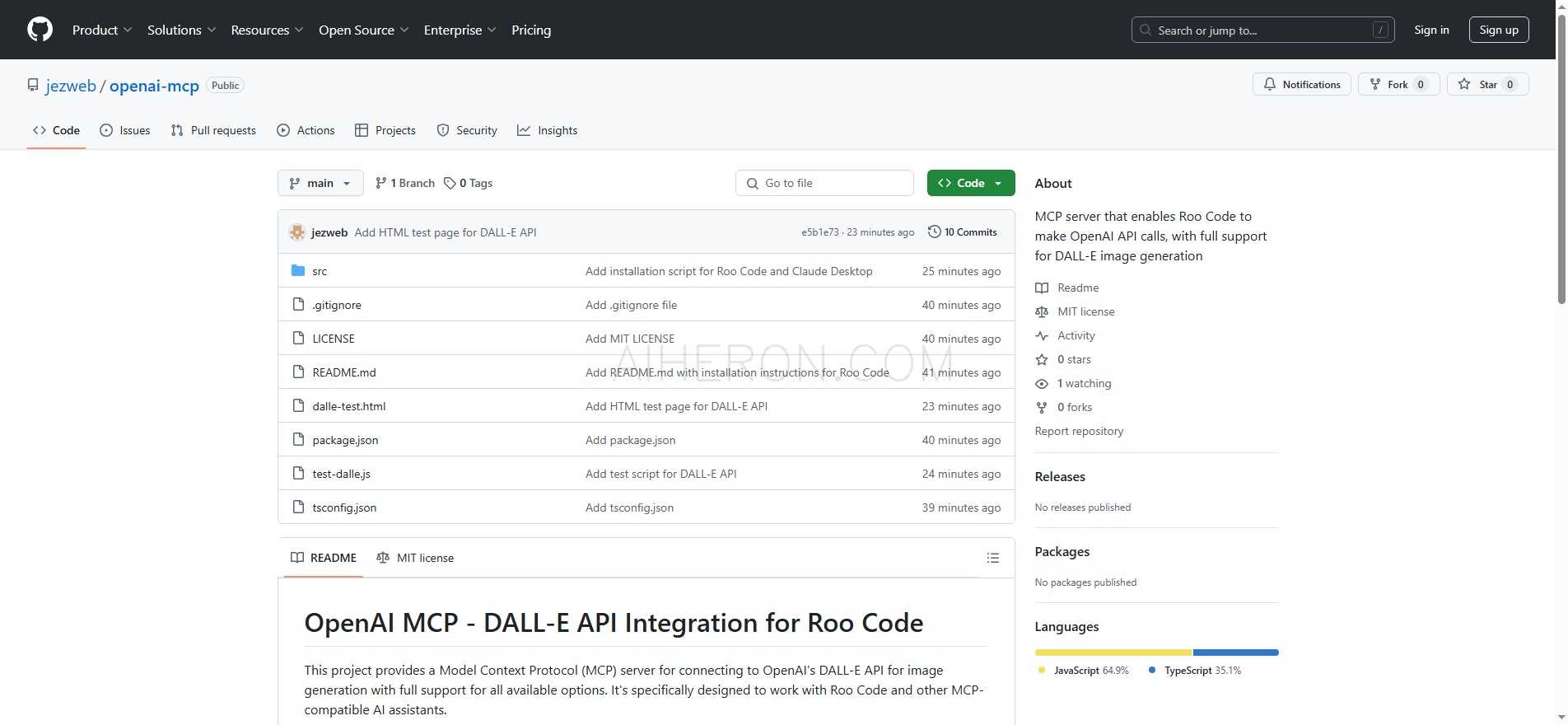This screenshot has width=1568, height=725.
Task: Open the main branch selector dropdown
Action: [x=320, y=183]
